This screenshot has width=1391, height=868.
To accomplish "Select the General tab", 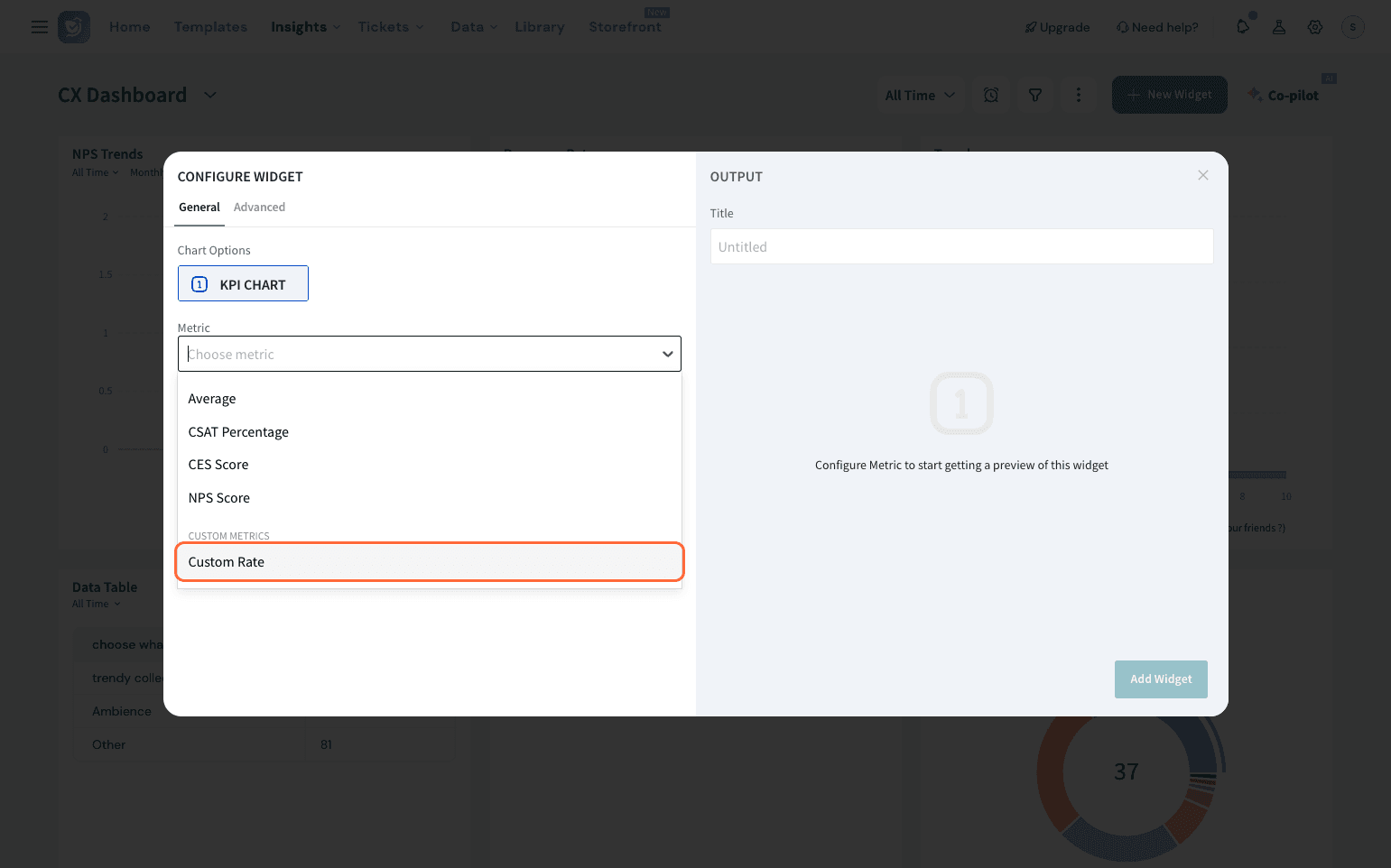I will pos(199,208).
